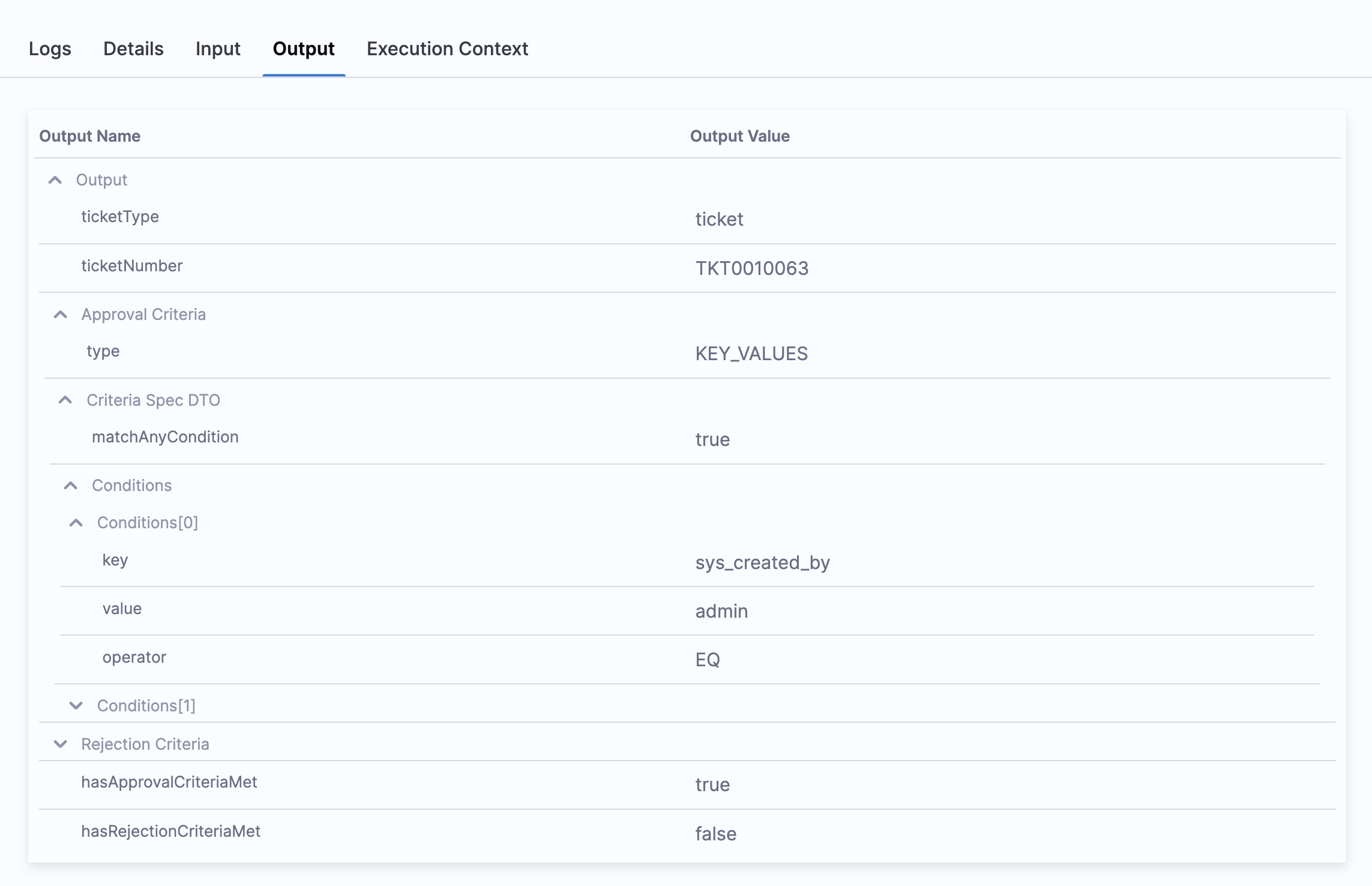This screenshot has height=886, width=1372.
Task: Switch to the Logs tab
Action: (50, 49)
